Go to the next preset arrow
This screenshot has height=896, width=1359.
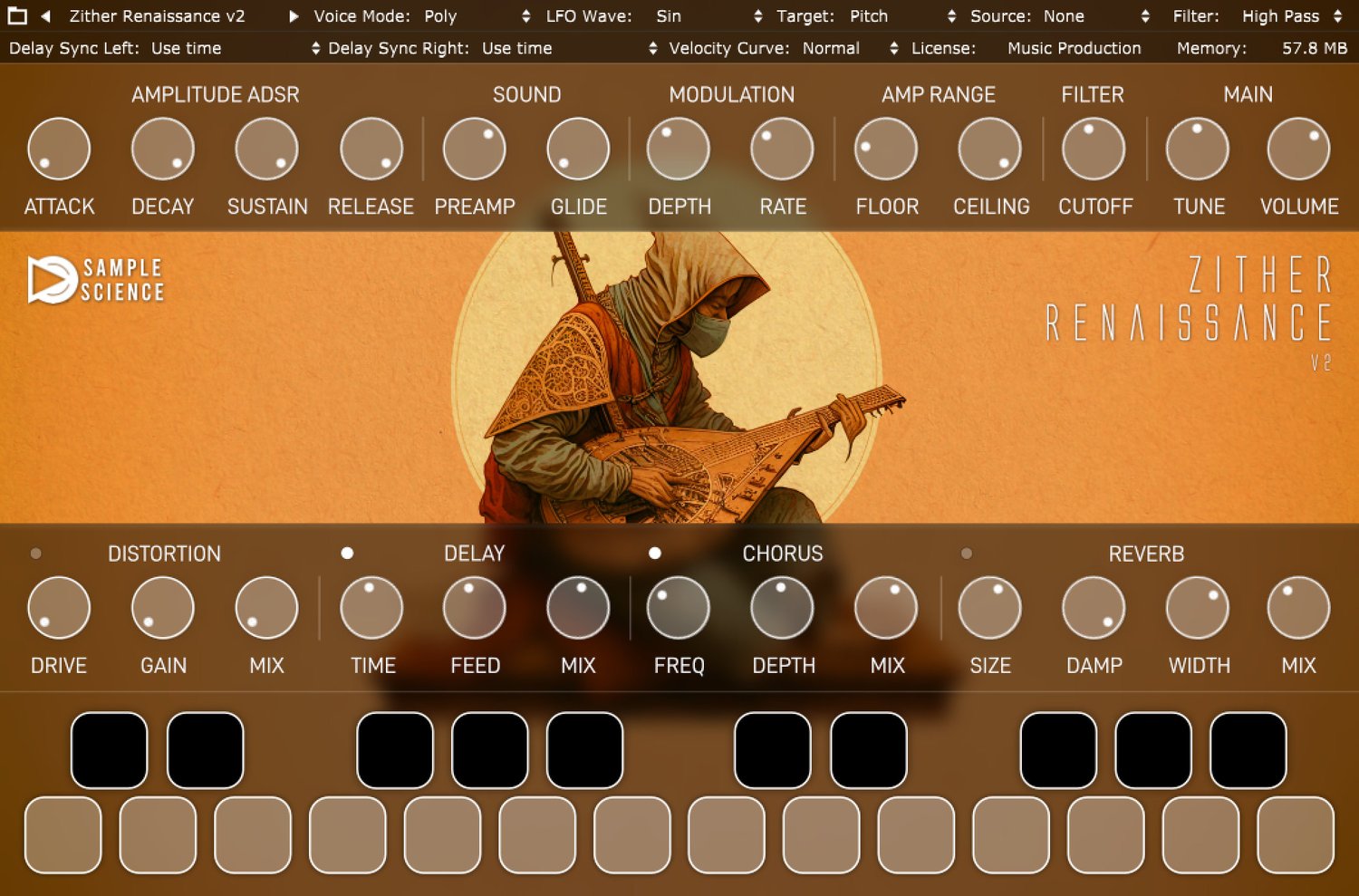tap(294, 16)
